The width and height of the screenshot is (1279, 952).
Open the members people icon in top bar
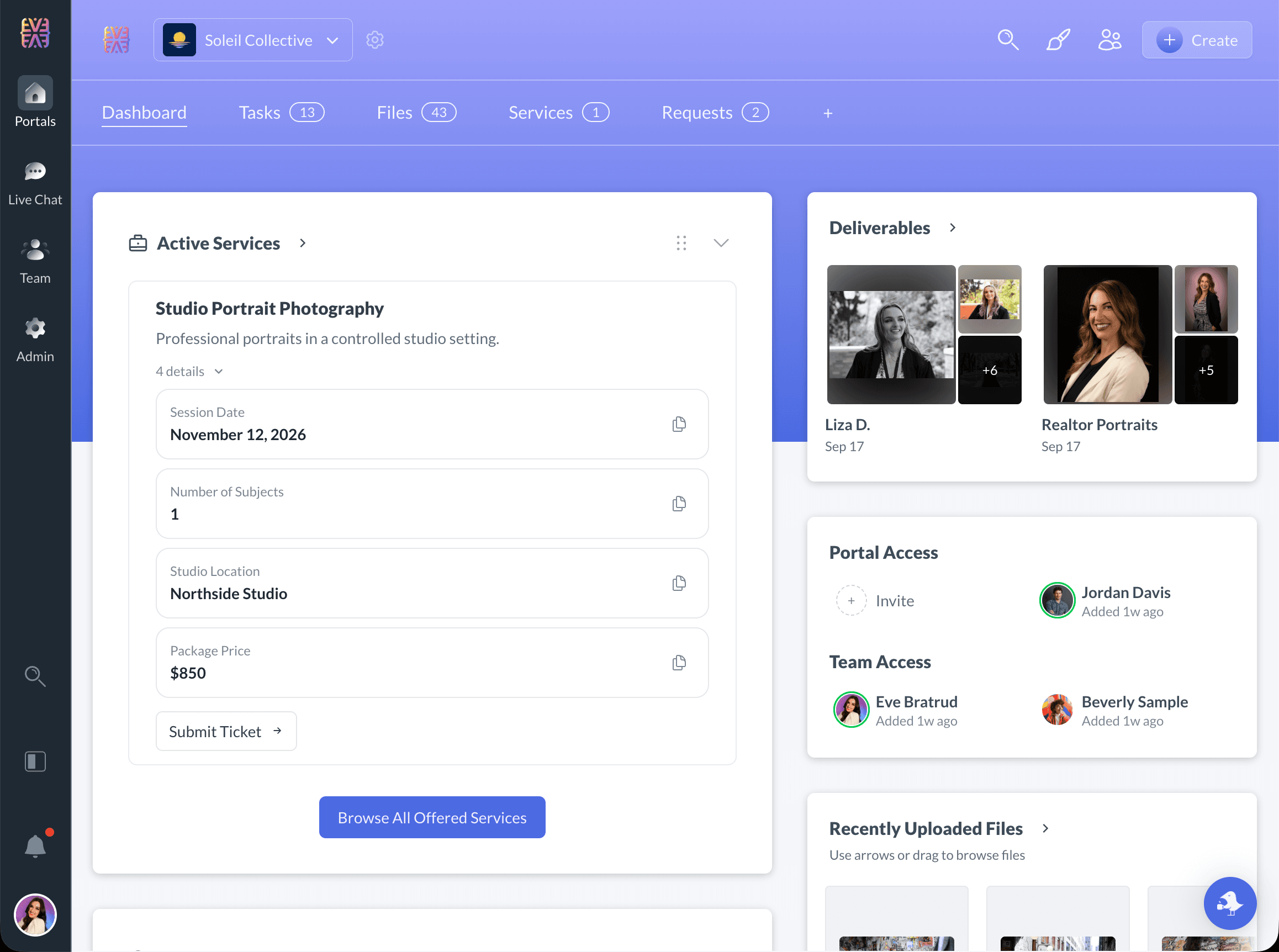(1109, 40)
